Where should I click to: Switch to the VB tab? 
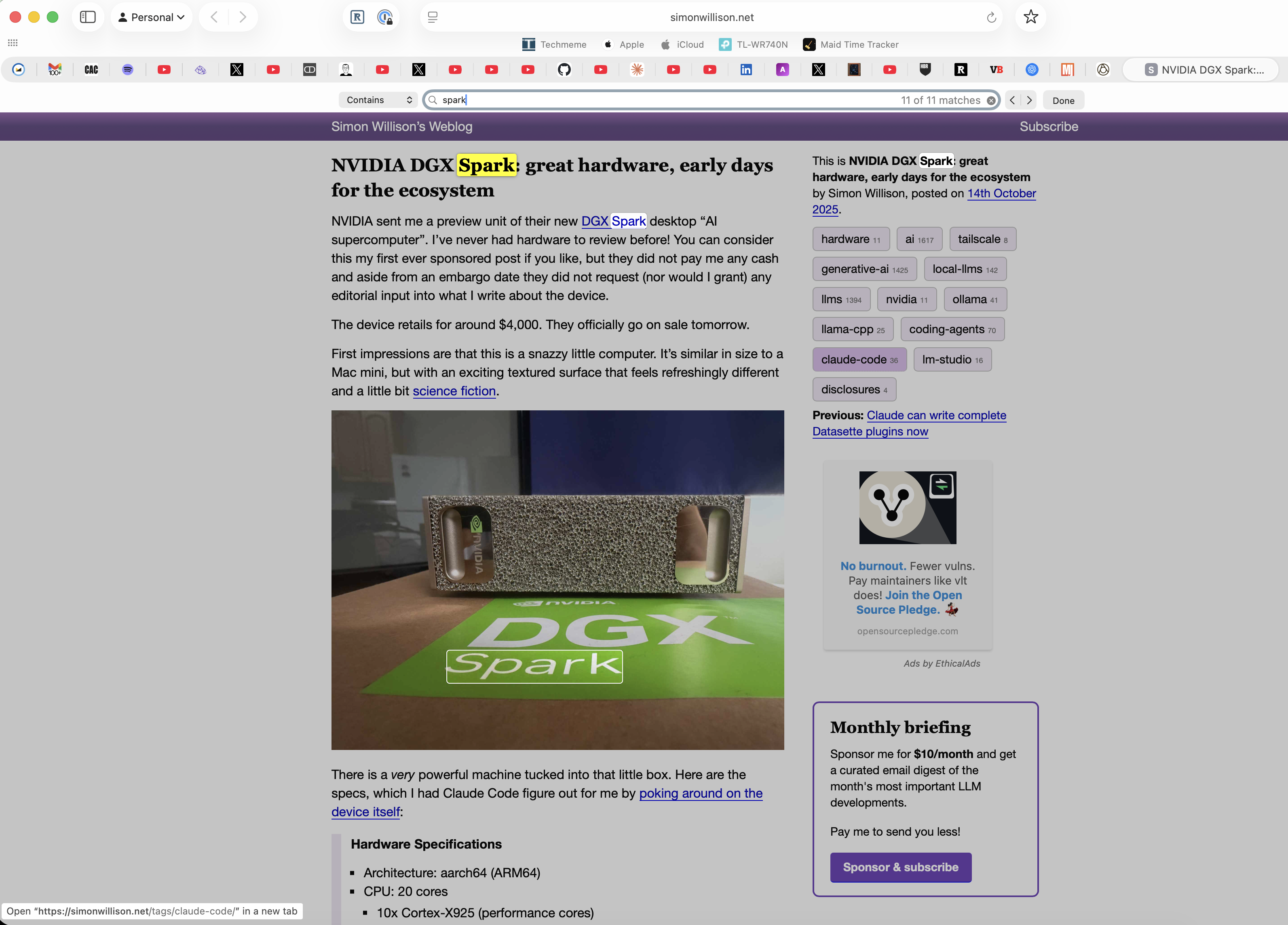(996, 69)
